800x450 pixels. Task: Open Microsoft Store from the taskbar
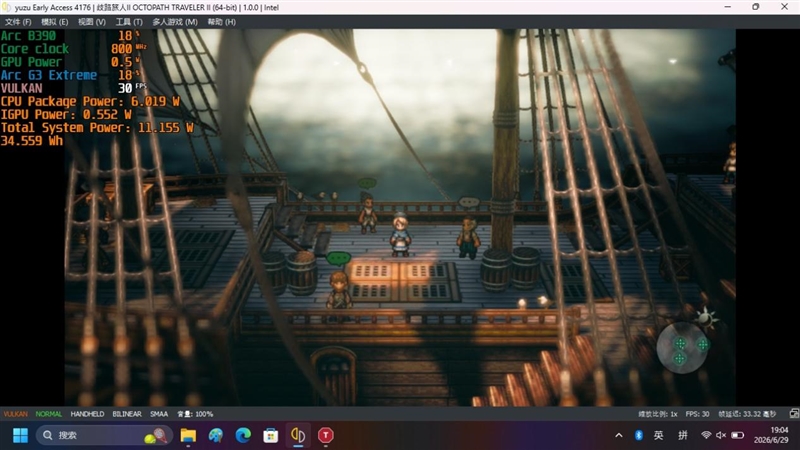click(x=270, y=435)
